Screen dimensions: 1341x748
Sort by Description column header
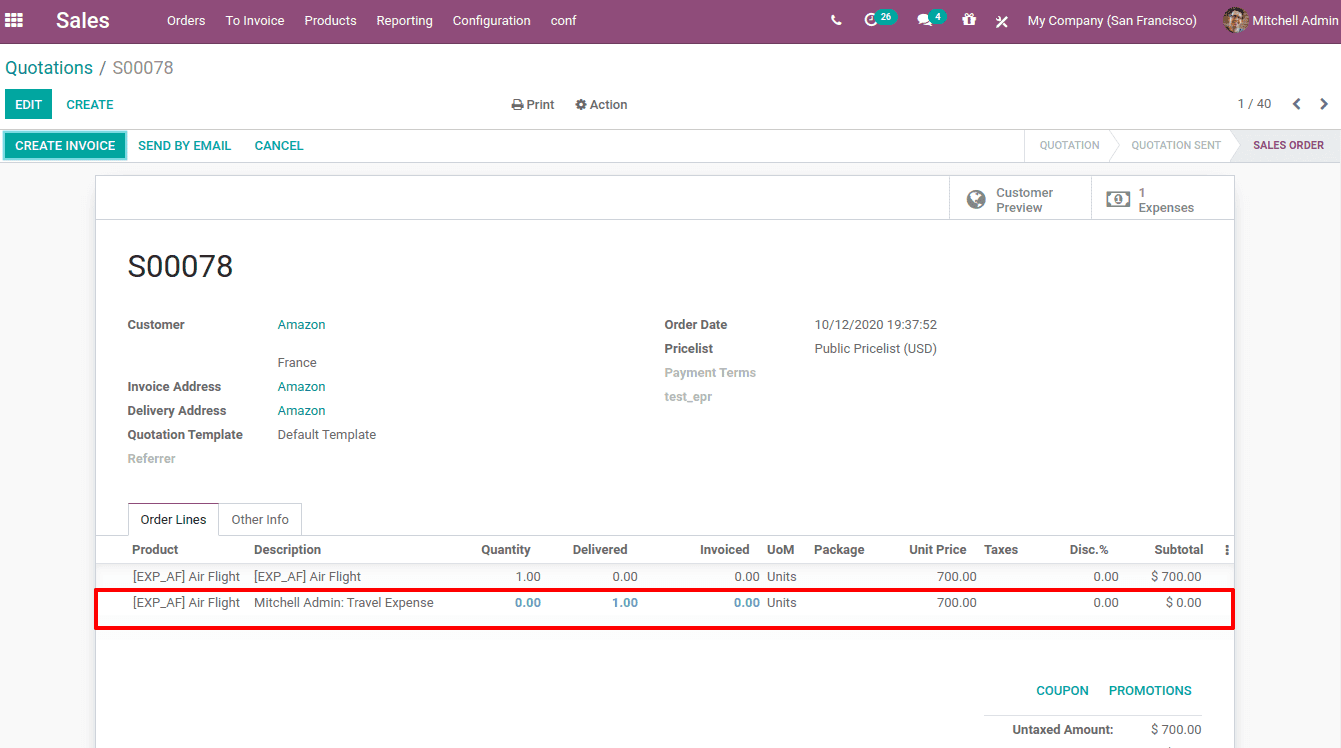tap(287, 550)
